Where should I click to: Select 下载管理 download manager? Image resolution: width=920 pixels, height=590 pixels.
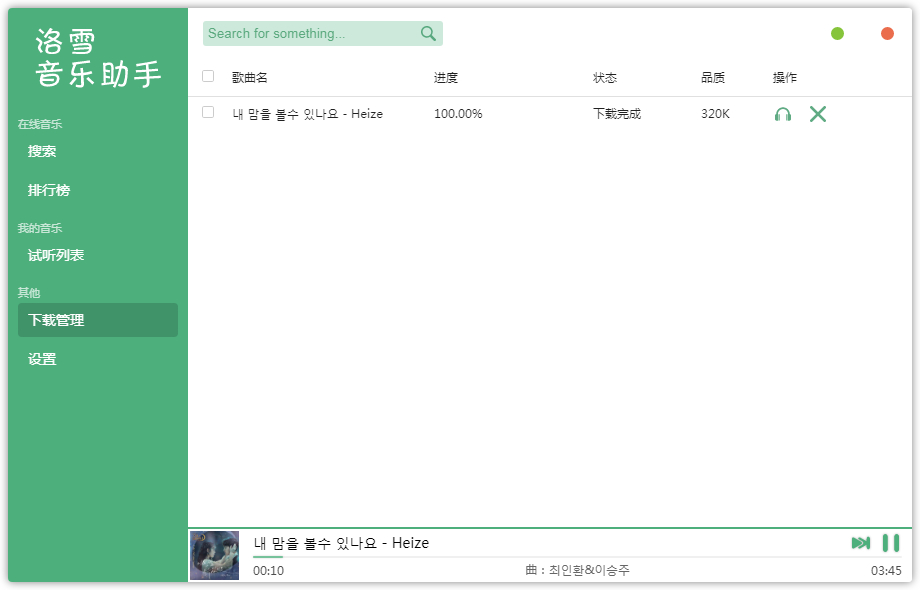[56, 320]
